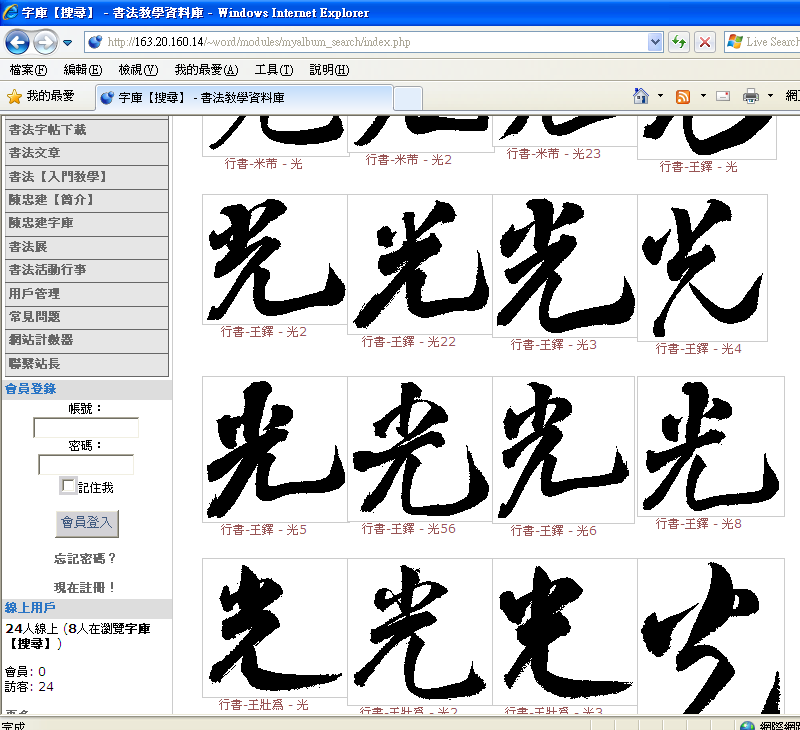Open the 工具(T) menu
The image size is (800, 730).
[274, 70]
